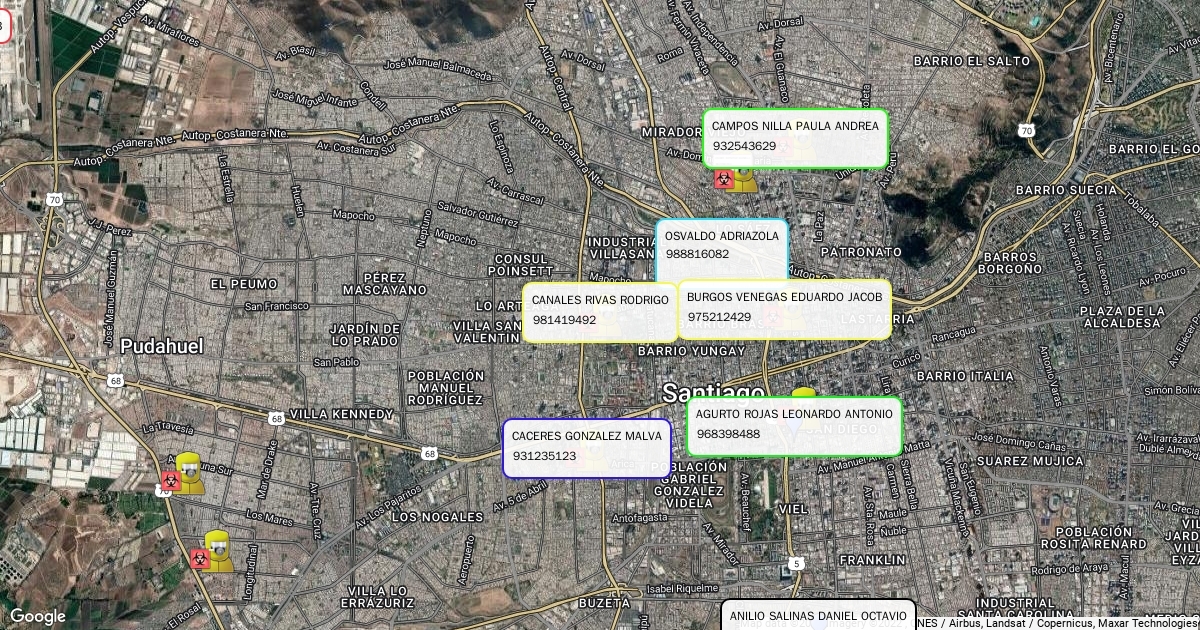Click the biohazard icon below Campos Nilla label

pyautogui.click(x=722, y=179)
